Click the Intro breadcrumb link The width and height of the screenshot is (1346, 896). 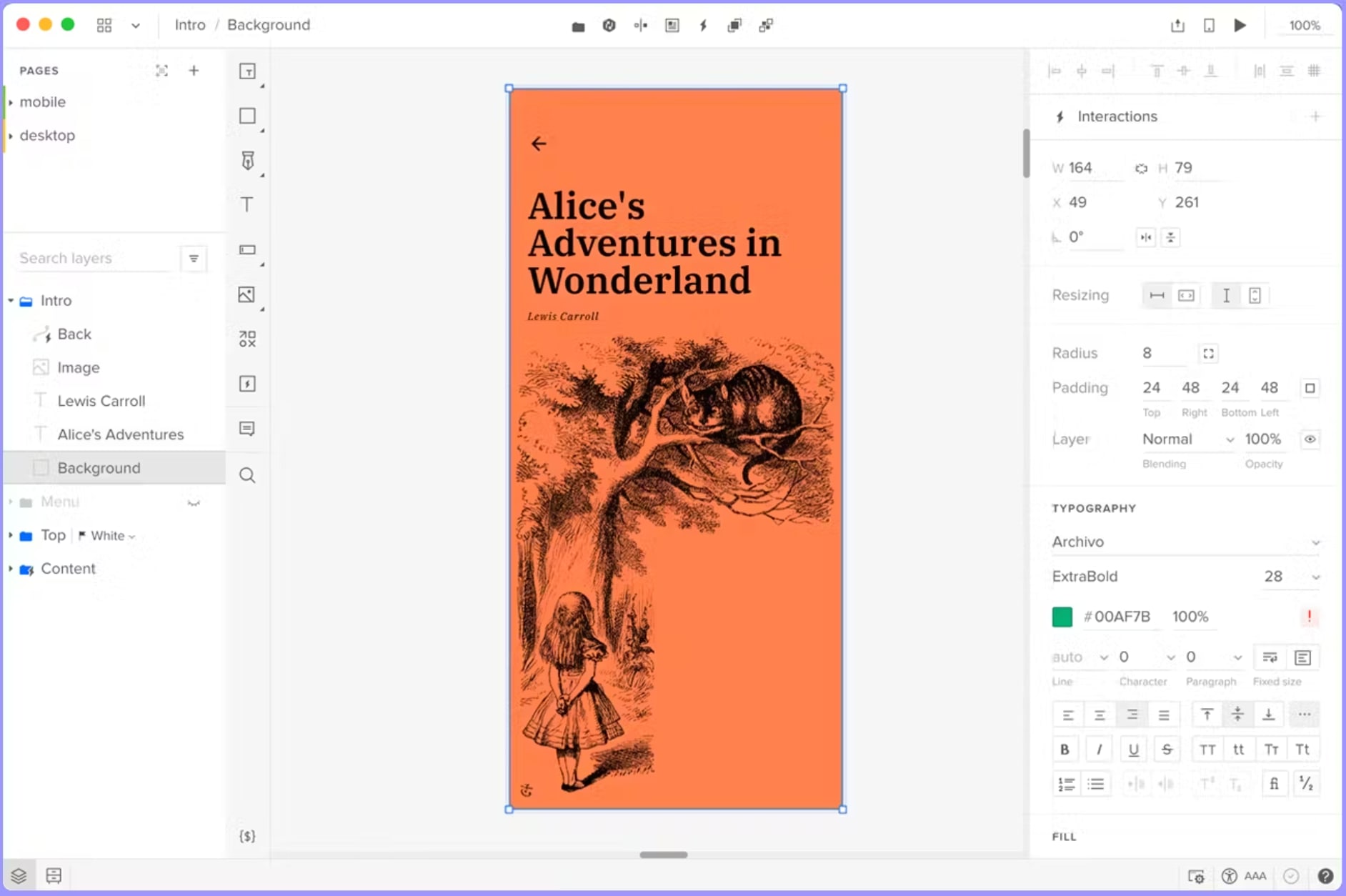pyautogui.click(x=190, y=25)
